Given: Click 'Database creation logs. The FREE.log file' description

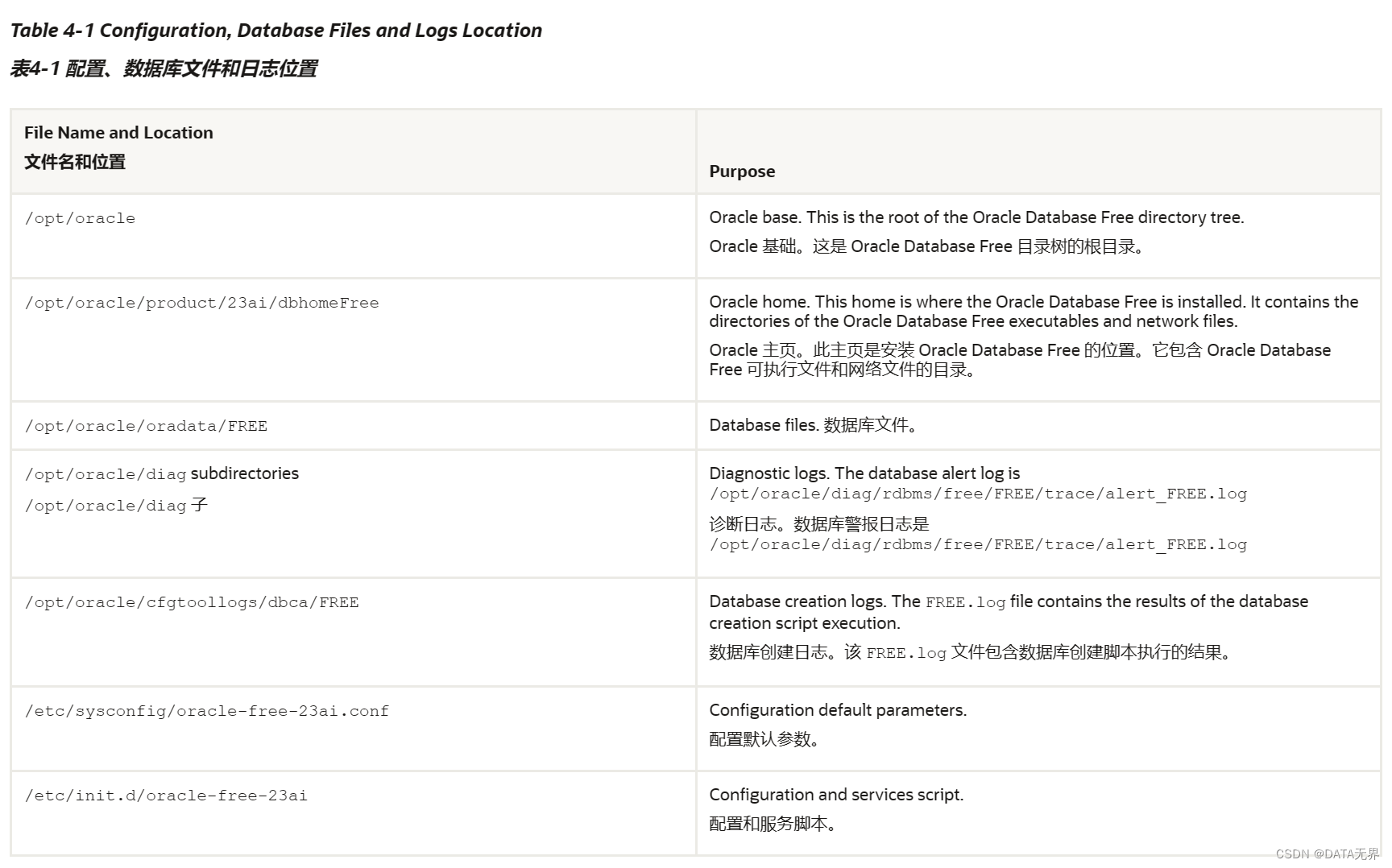Looking at the screenshot, I should tap(1009, 612).
